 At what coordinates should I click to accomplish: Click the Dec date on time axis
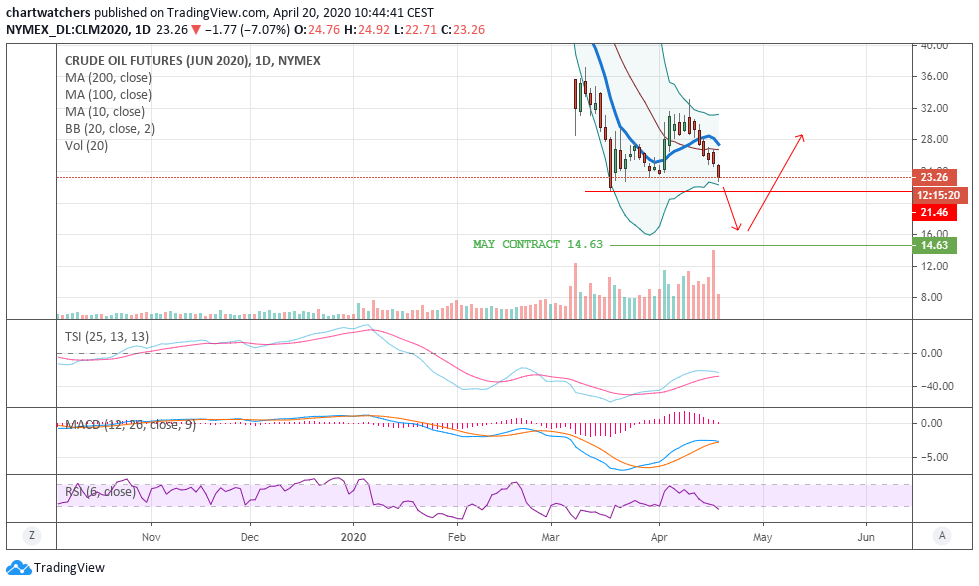[x=249, y=537]
